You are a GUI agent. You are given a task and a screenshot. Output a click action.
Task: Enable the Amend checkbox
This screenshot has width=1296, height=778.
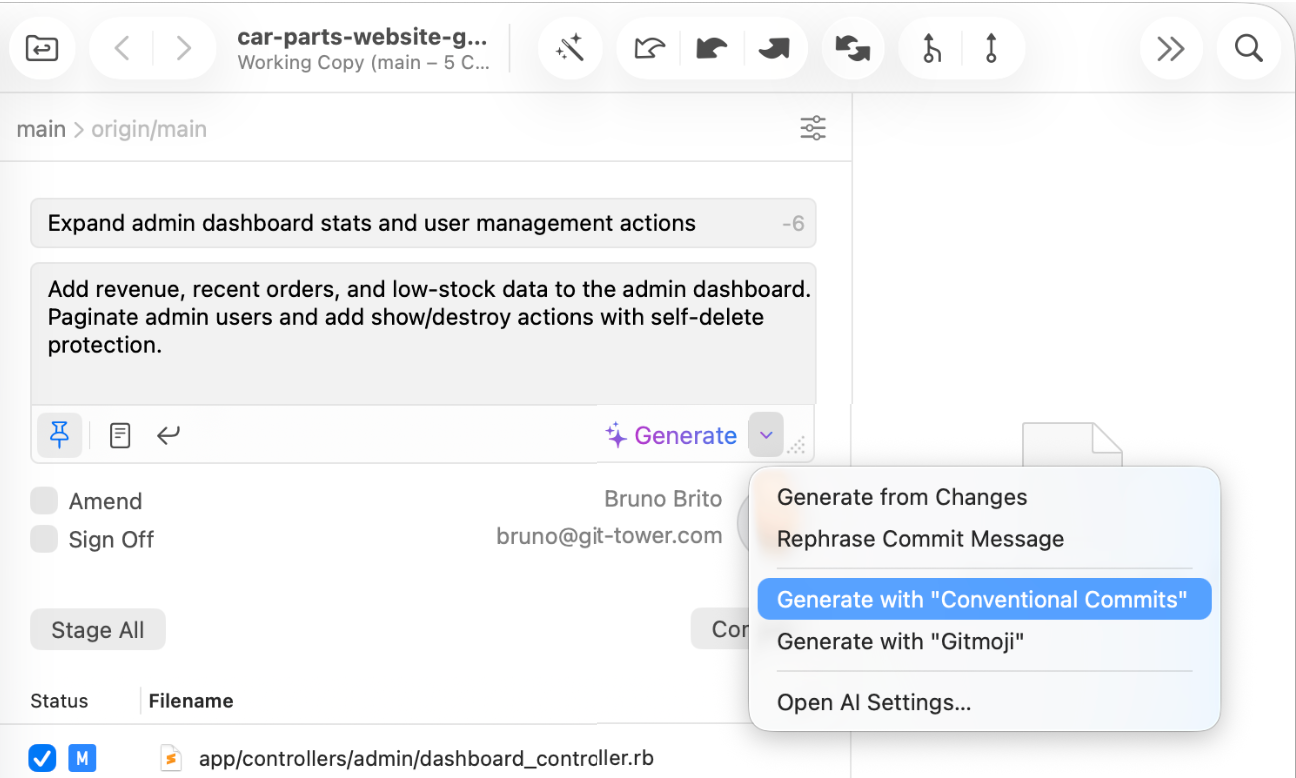click(44, 500)
